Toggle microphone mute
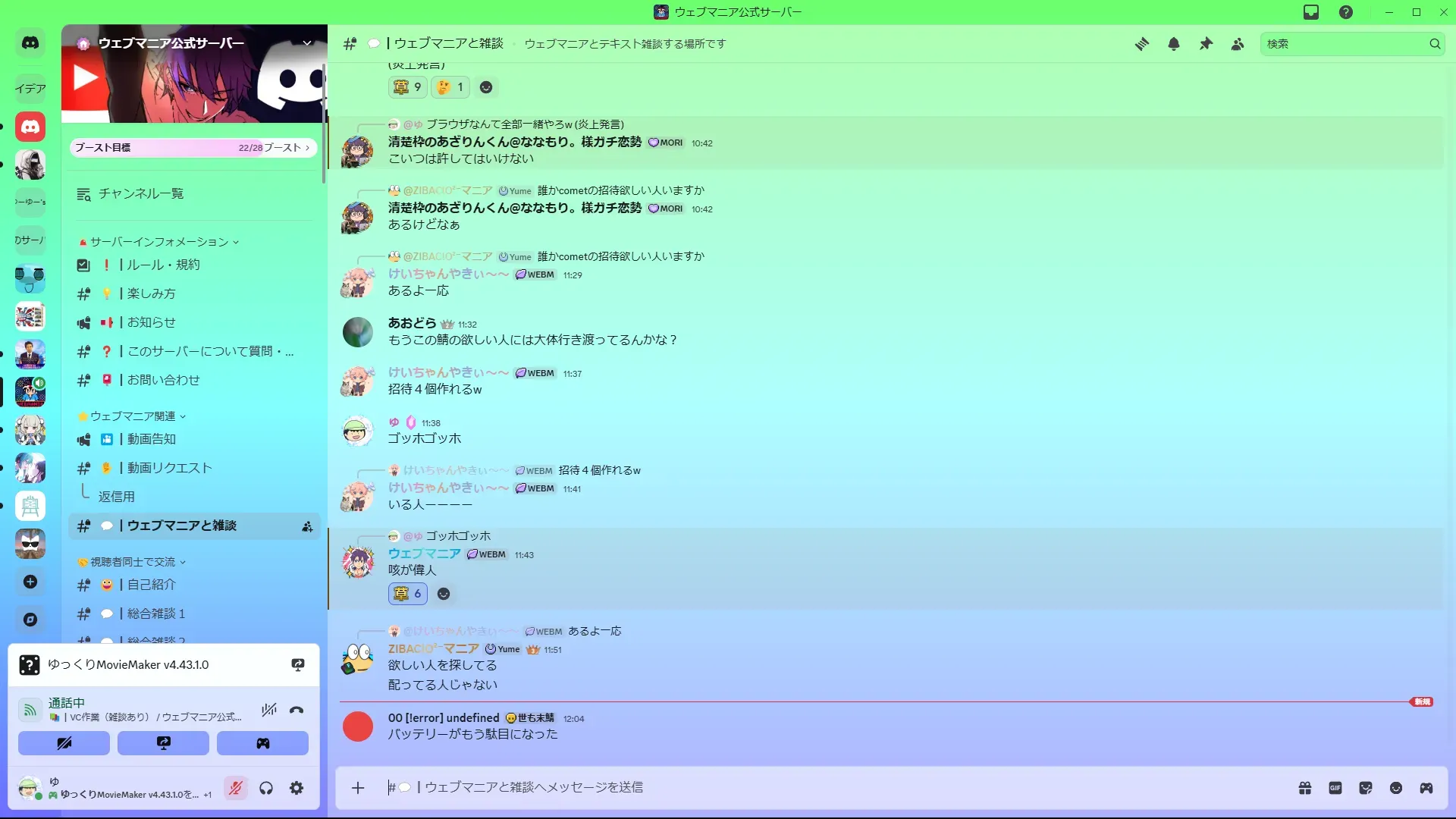The width and height of the screenshot is (1456, 819). tap(236, 789)
